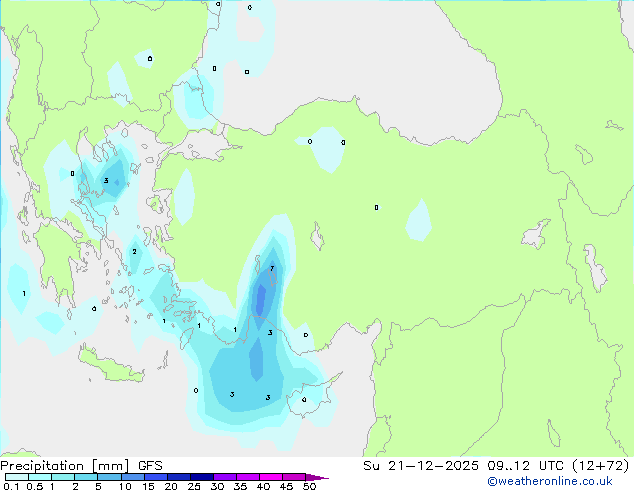Pick the 10–15 mm legend swatch
The image size is (634, 490).
coord(133,477)
